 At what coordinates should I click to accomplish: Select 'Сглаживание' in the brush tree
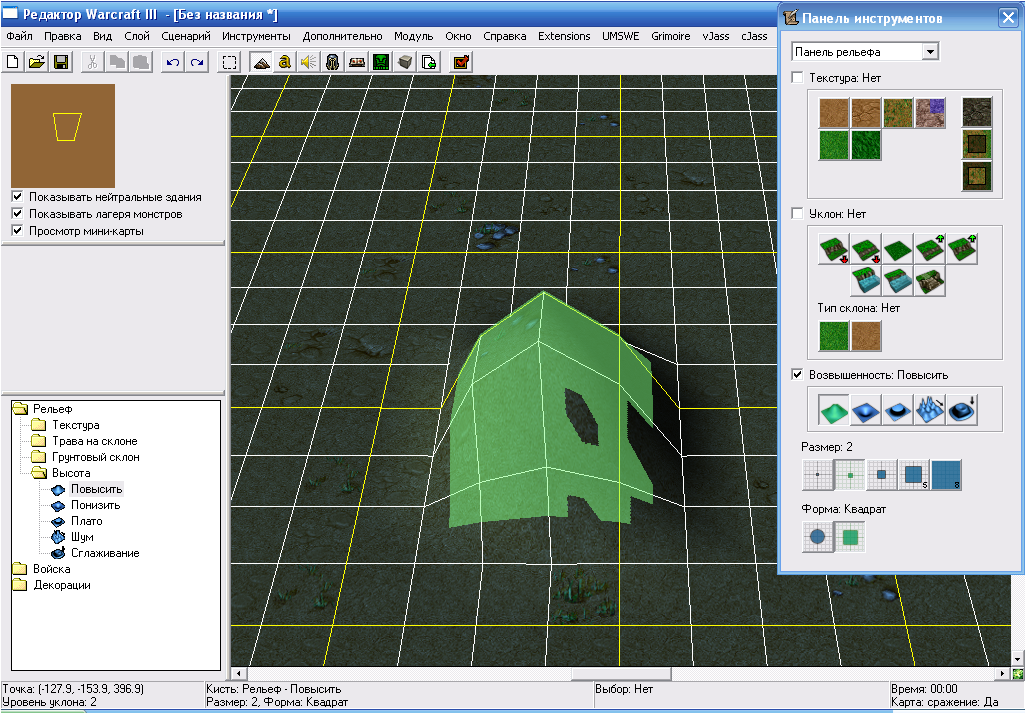[x=105, y=553]
